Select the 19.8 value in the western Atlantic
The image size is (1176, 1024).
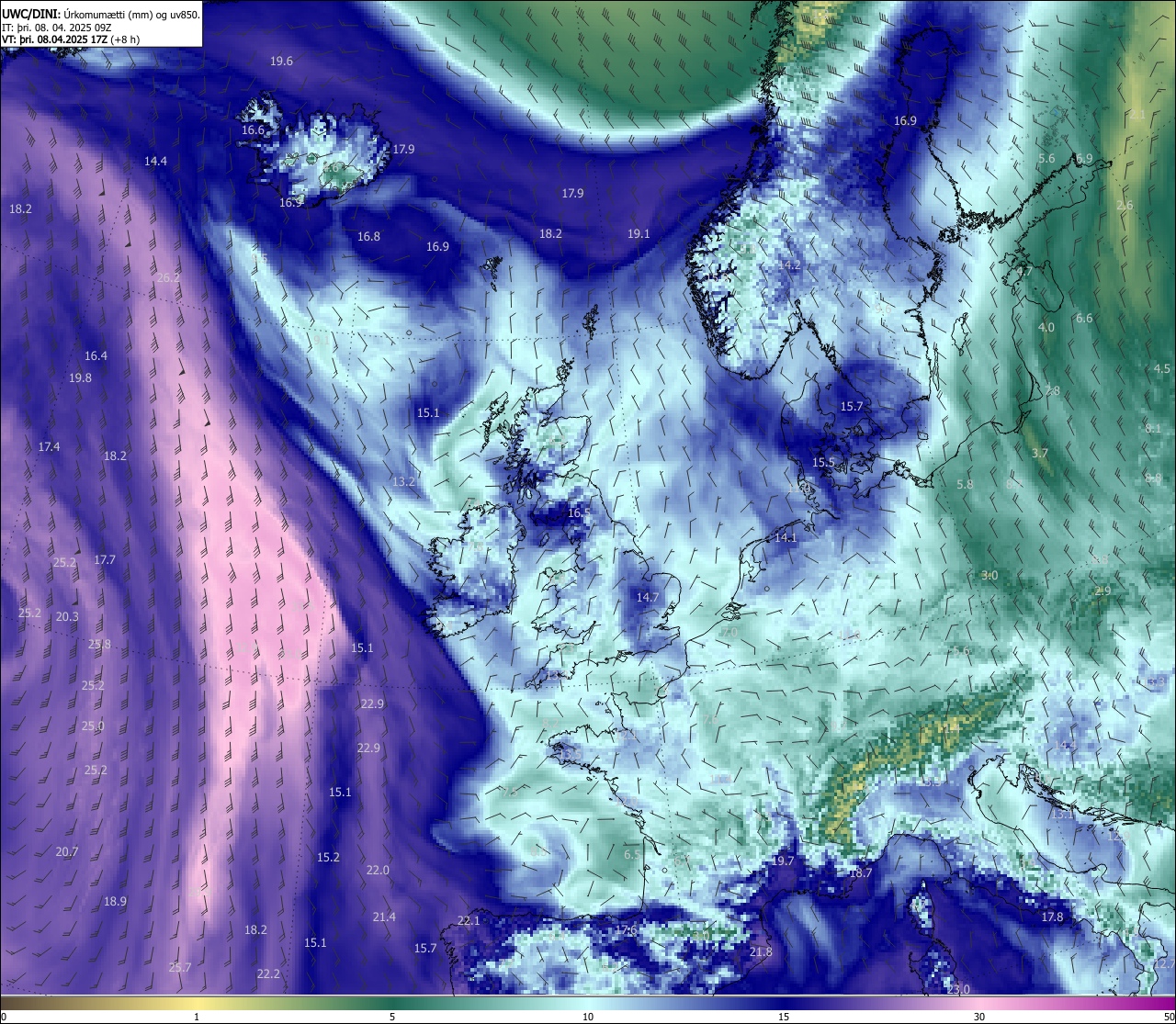pyautogui.click(x=80, y=378)
